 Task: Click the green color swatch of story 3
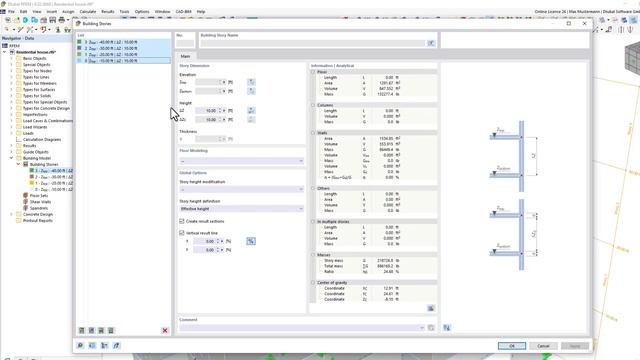tap(80, 42)
